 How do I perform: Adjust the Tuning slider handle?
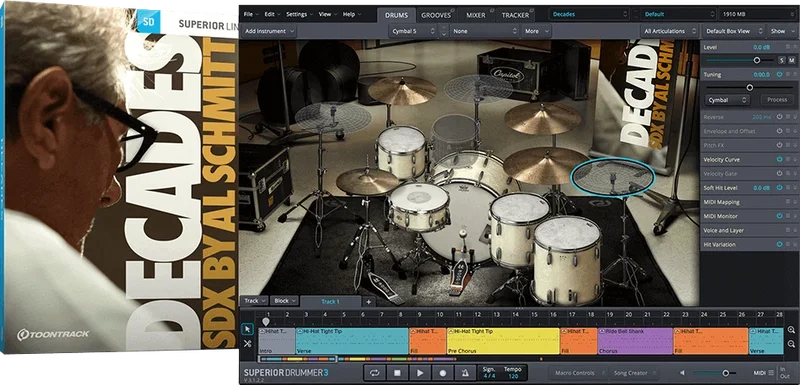(x=749, y=88)
